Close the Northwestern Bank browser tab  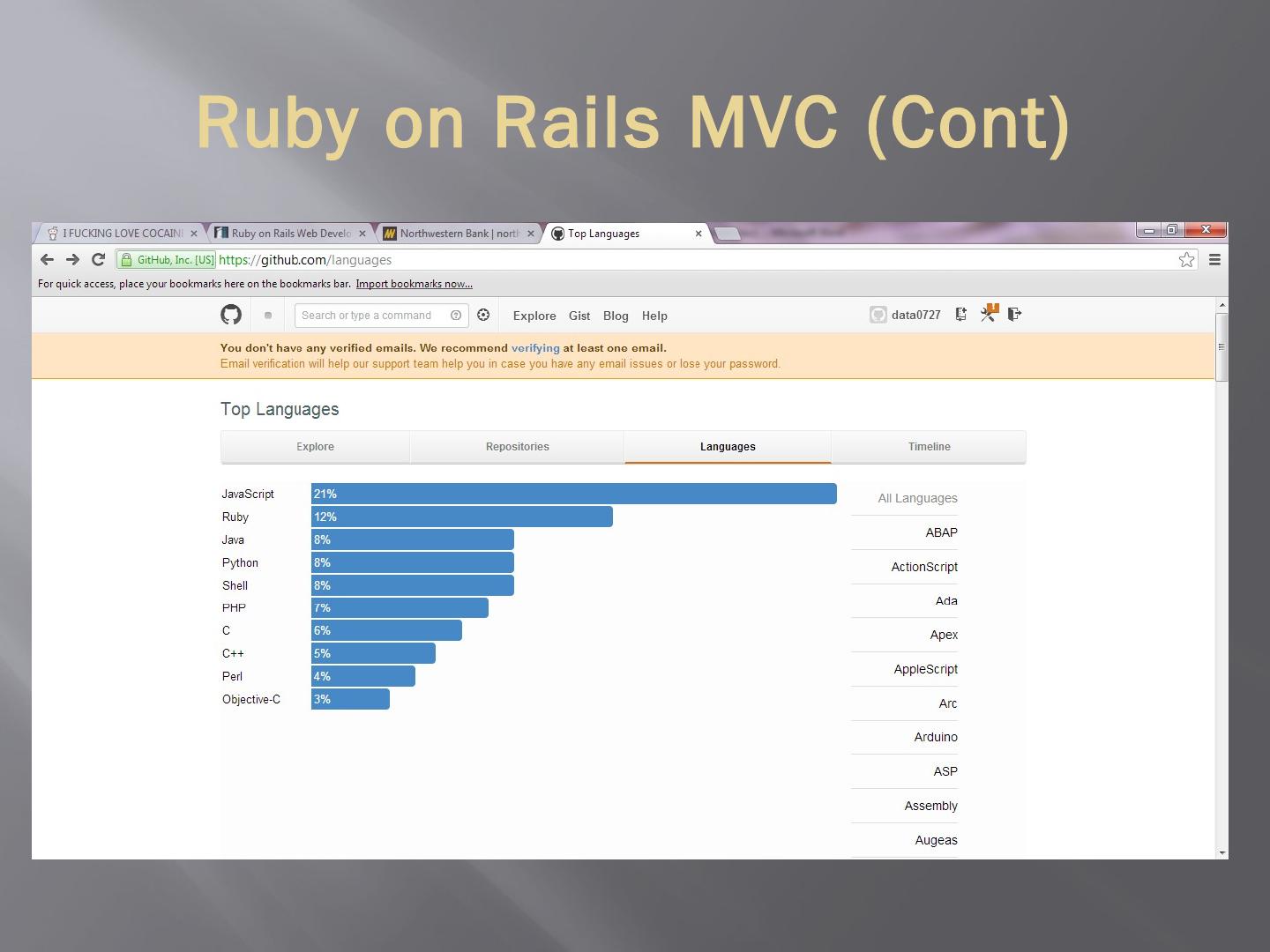(531, 234)
